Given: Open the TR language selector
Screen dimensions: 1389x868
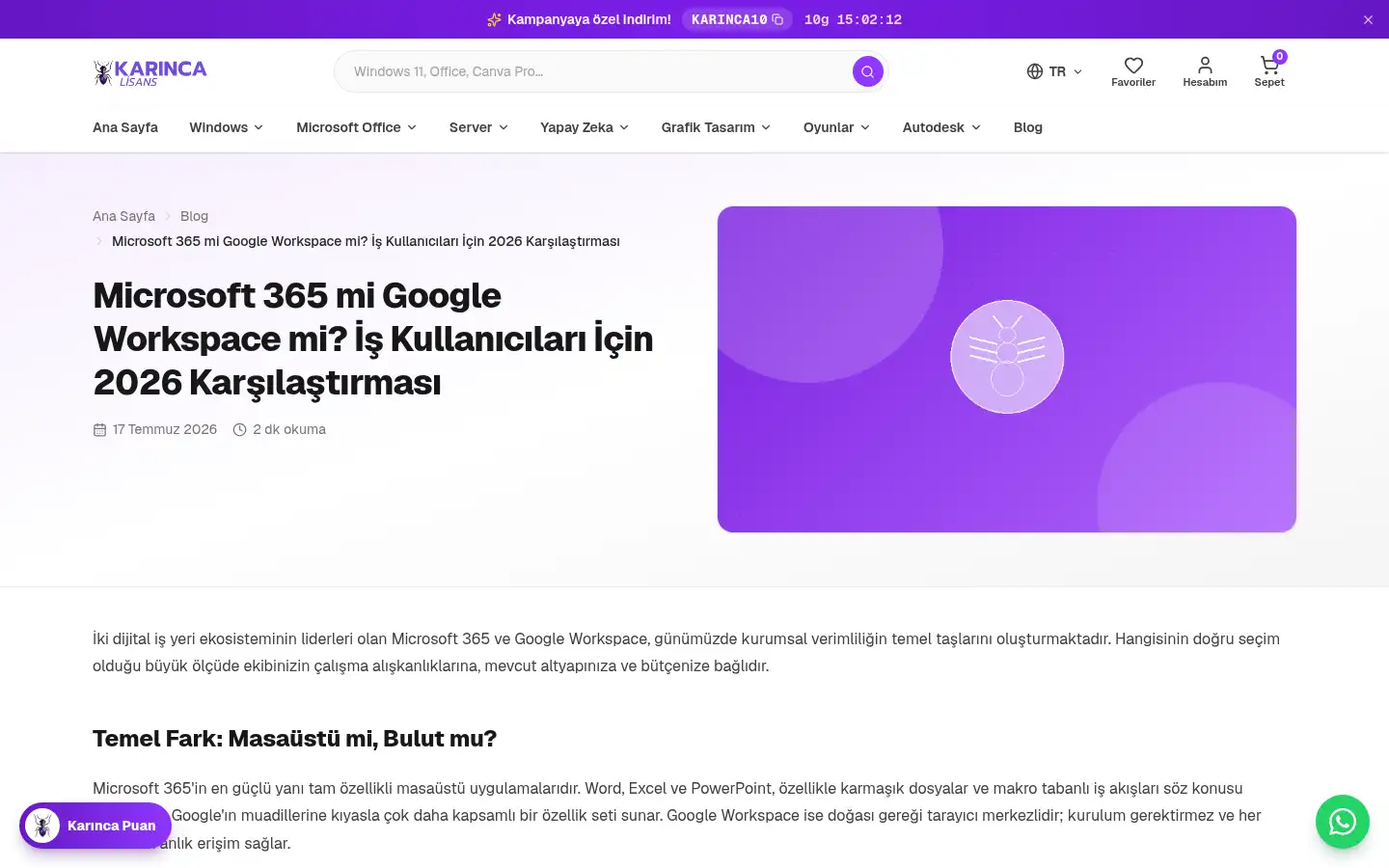Looking at the screenshot, I should [x=1054, y=71].
